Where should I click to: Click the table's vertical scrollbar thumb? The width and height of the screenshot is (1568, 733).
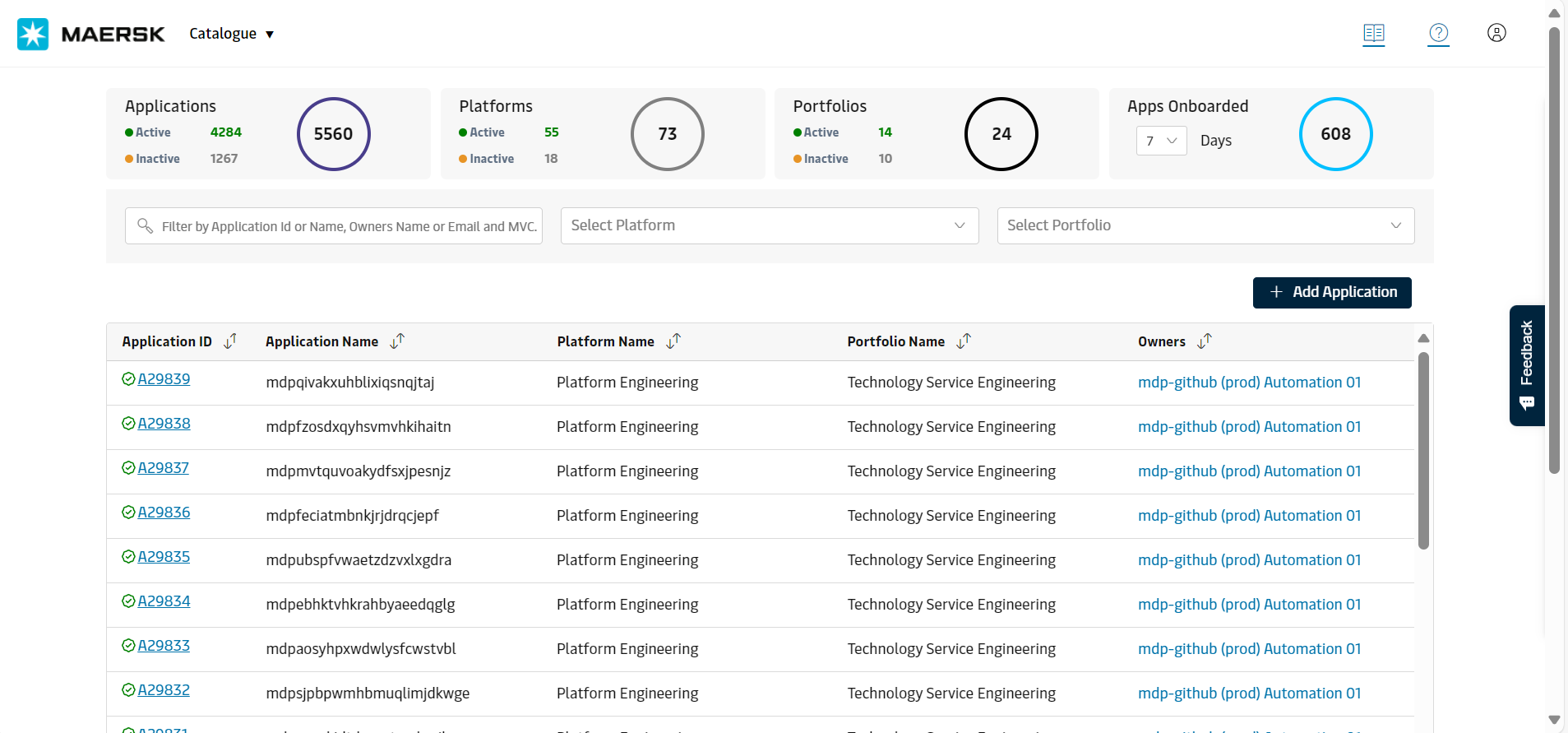tap(1424, 450)
